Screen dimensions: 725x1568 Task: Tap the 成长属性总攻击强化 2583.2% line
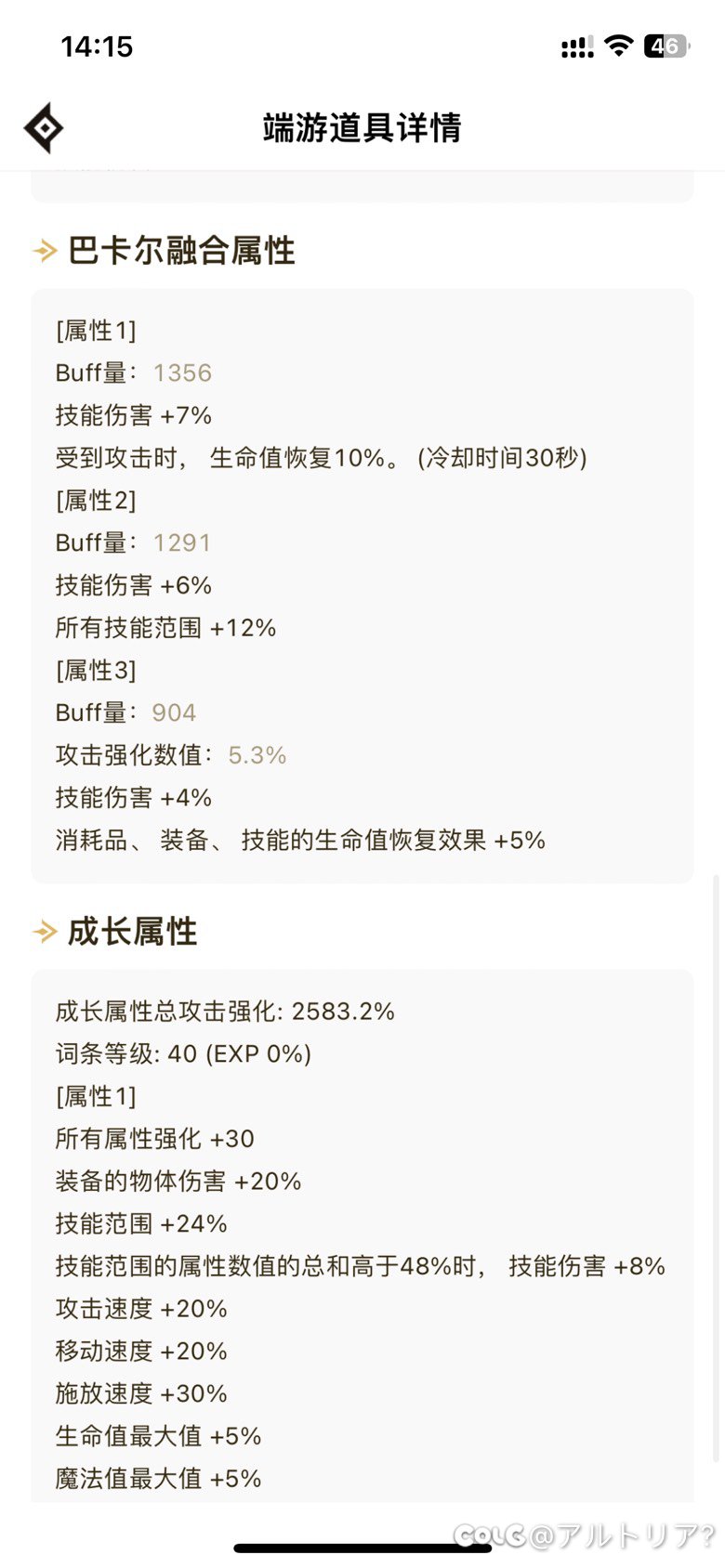tap(225, 1012)
